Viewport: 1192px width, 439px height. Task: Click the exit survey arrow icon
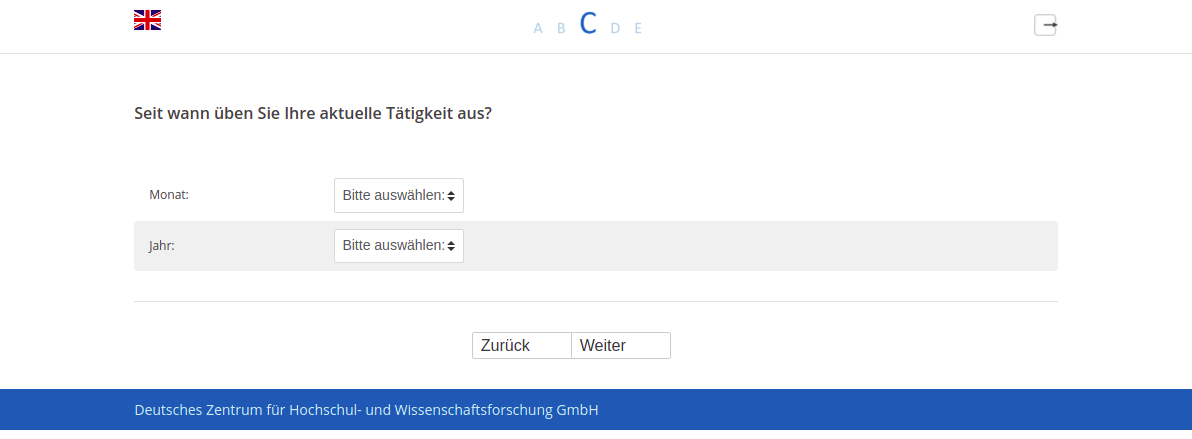pos(1045,25)
